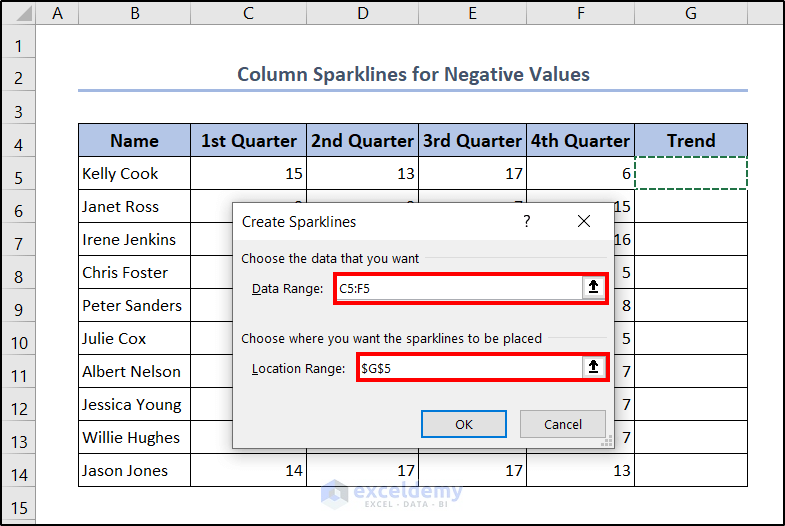
Task: Click the Trend header cell
Action: 691,141
